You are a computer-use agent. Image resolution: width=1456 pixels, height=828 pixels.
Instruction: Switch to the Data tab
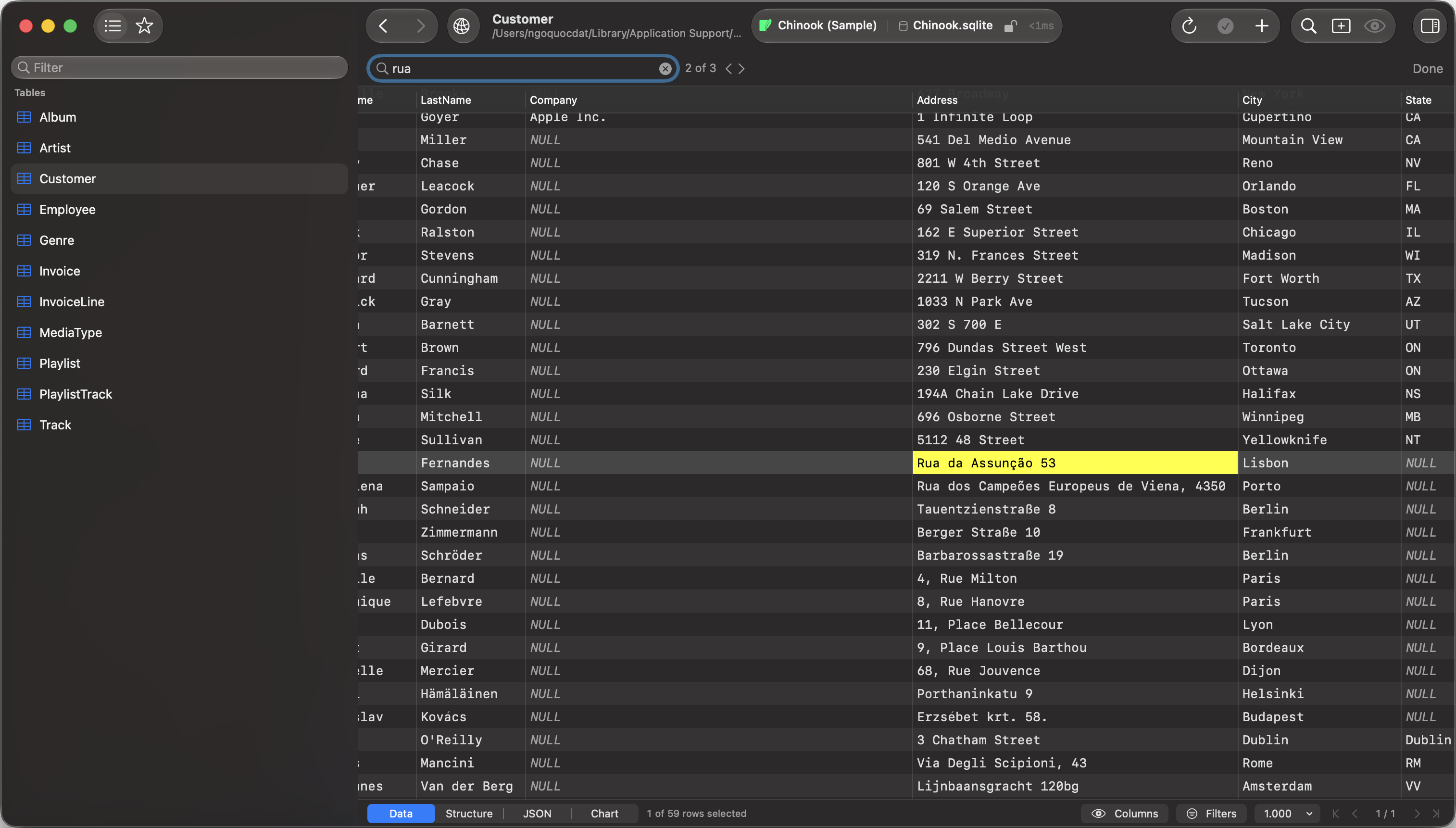tap(401, 813)
